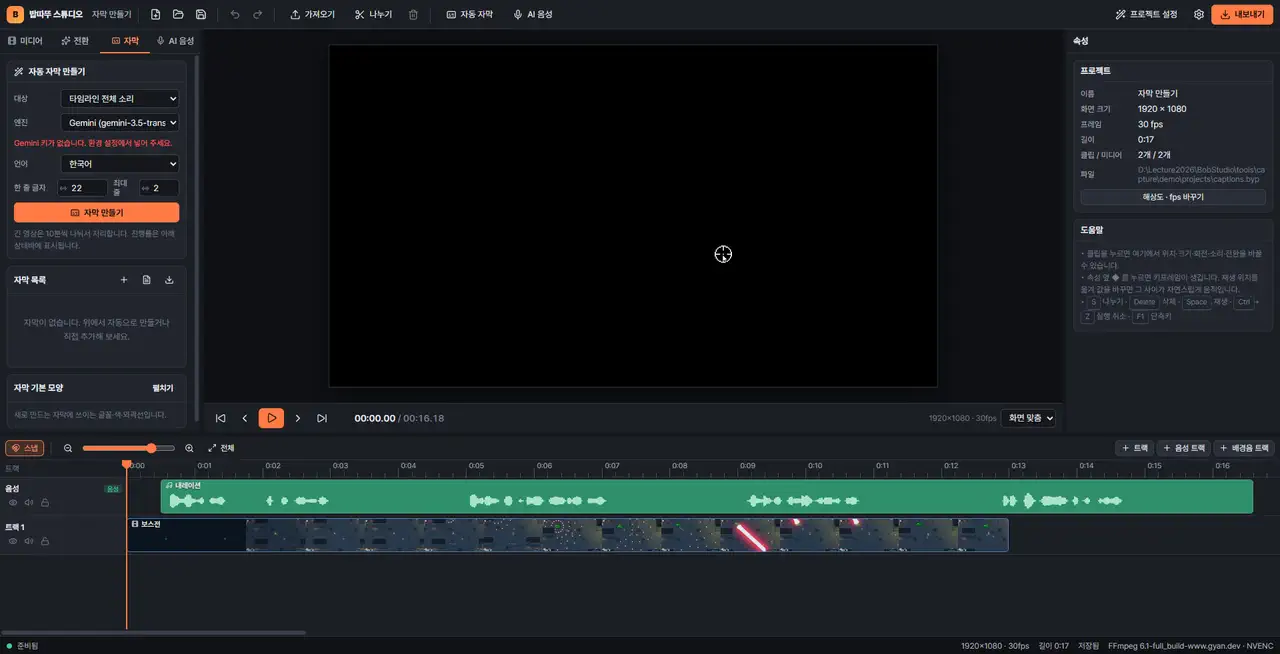Click the 한 줄 글자 number field
This screenshot has height=654, width=1280.
[x=83, y=188]
